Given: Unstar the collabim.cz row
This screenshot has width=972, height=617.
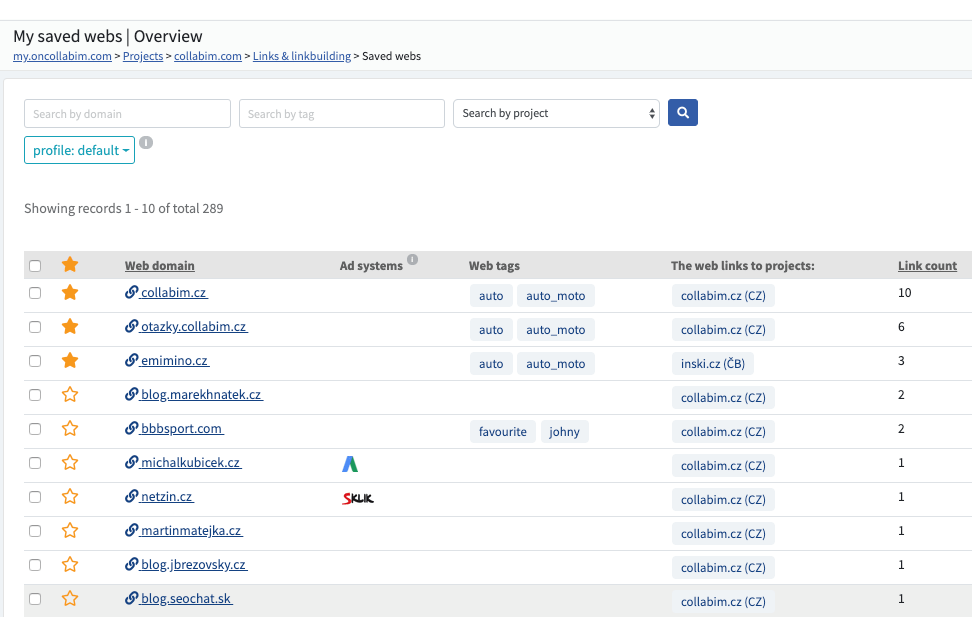Looking at the screenshot, I should [x=70, y=292].
